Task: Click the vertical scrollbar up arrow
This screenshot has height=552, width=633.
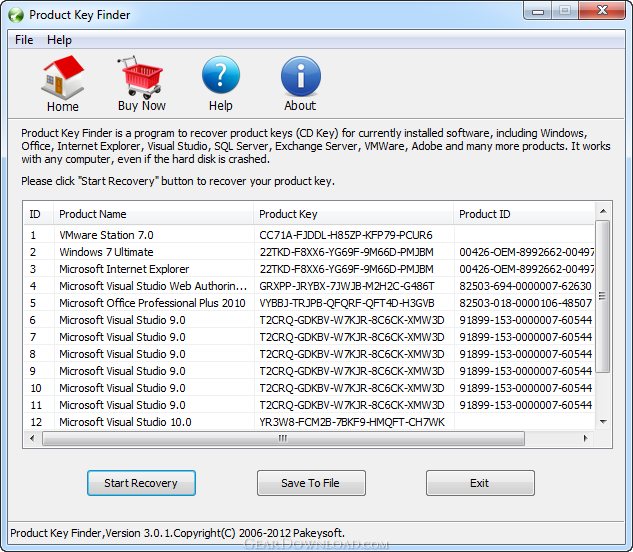Action: coord(603,211)
